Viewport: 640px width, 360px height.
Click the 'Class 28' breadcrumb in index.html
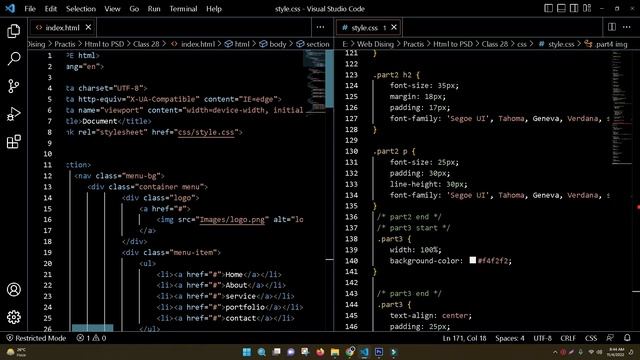[146, 44]
